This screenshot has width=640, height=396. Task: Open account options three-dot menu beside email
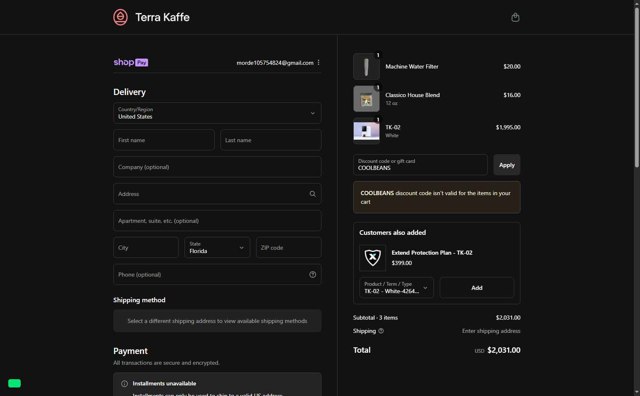point(318,62)
